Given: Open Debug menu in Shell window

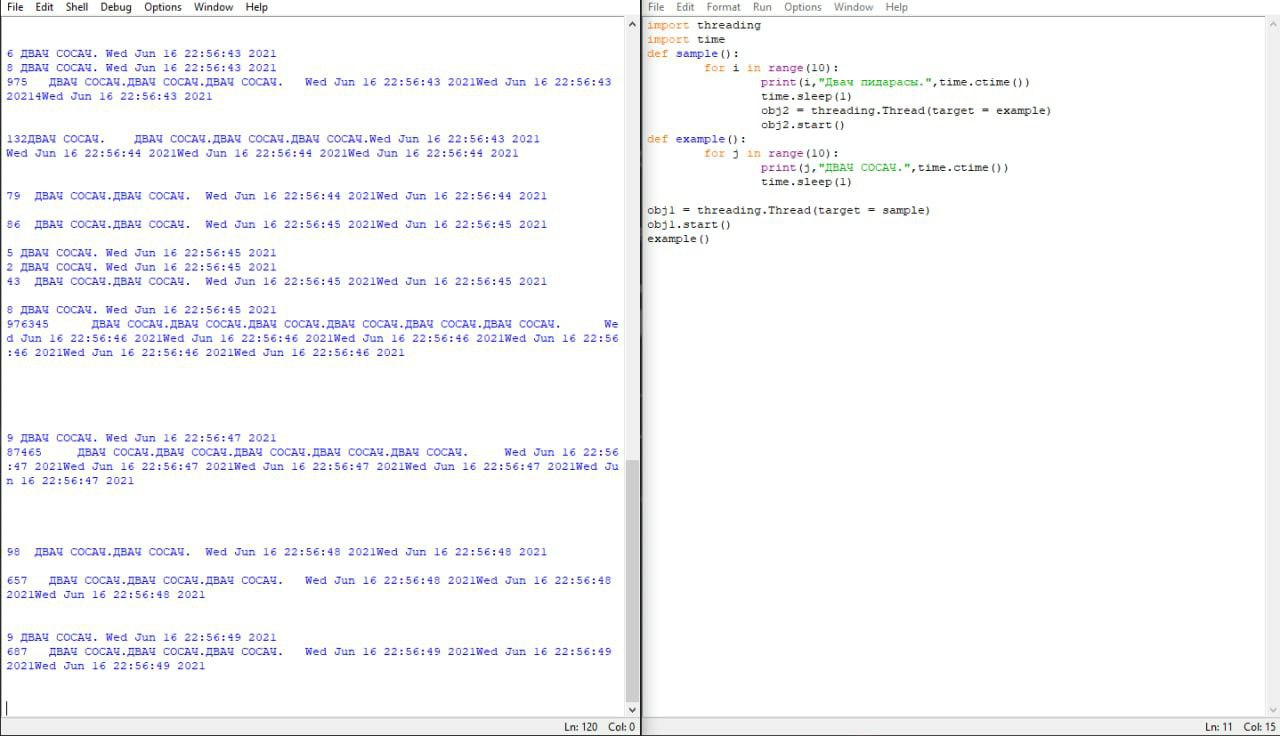Looking at the screenshot, I should pyautogui.click(x=116, y=7).
